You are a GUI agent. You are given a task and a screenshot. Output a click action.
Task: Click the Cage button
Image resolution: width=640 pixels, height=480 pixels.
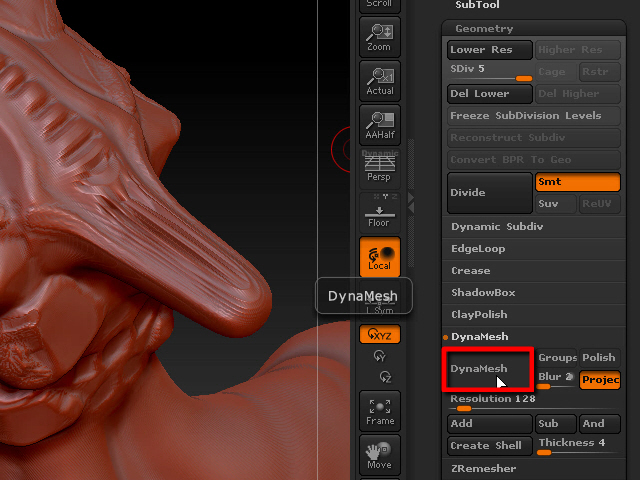click(556, 72)
